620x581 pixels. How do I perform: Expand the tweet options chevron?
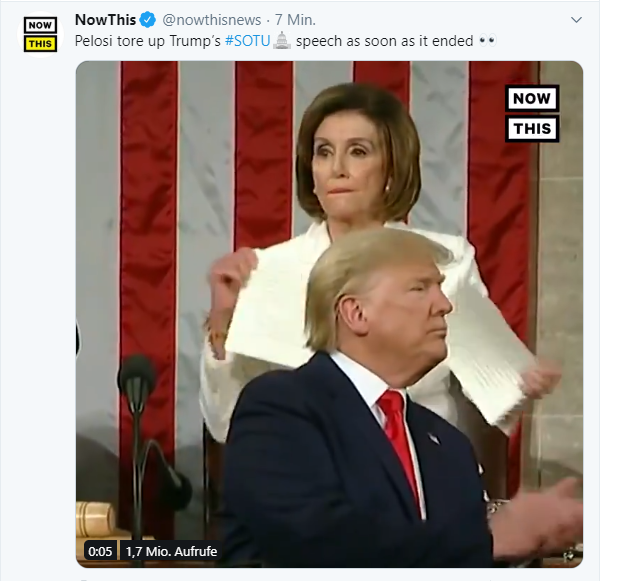click(x=577, y=20)
